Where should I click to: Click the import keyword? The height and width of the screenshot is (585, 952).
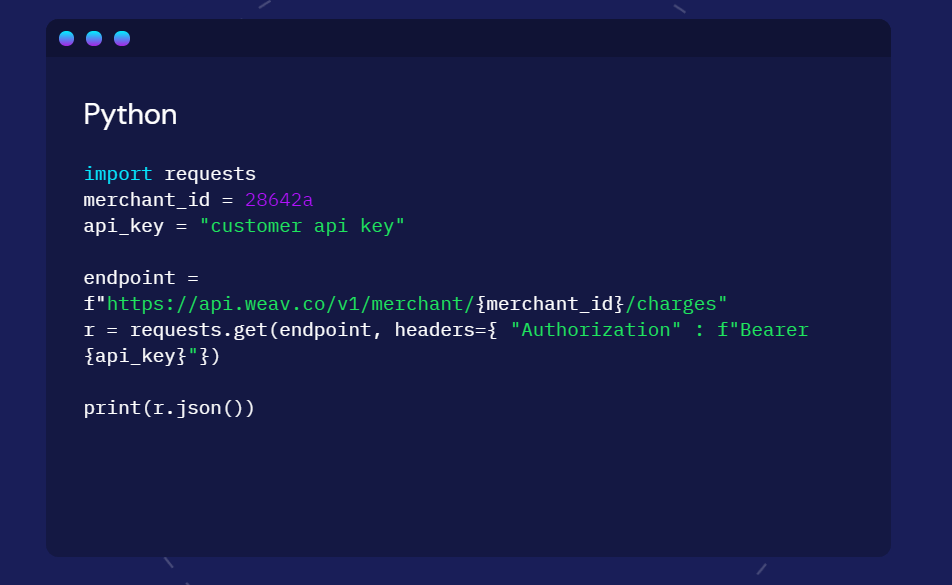tap(118, 174)
